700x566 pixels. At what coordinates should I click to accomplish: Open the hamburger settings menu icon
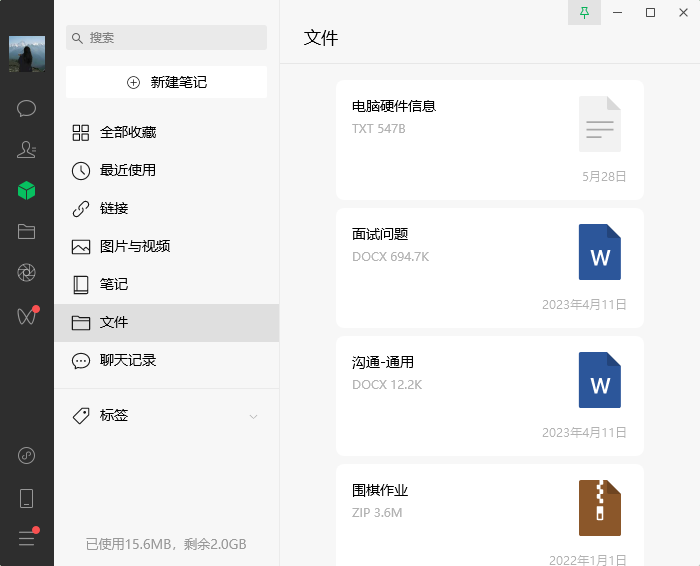[x=28, y=537]
